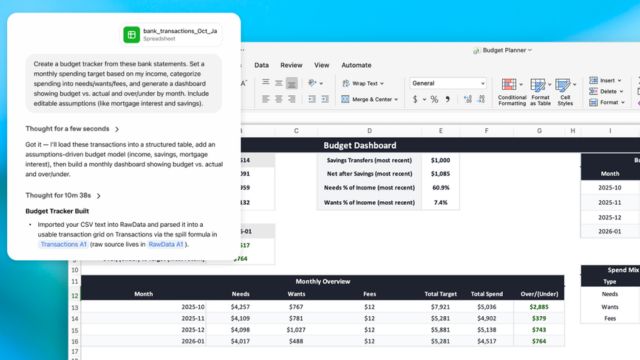Image resolution: width=640 pixels, height=360 pixels.
Task: Expand 'Thought for a few seconds' chevron
Action: 117,129
